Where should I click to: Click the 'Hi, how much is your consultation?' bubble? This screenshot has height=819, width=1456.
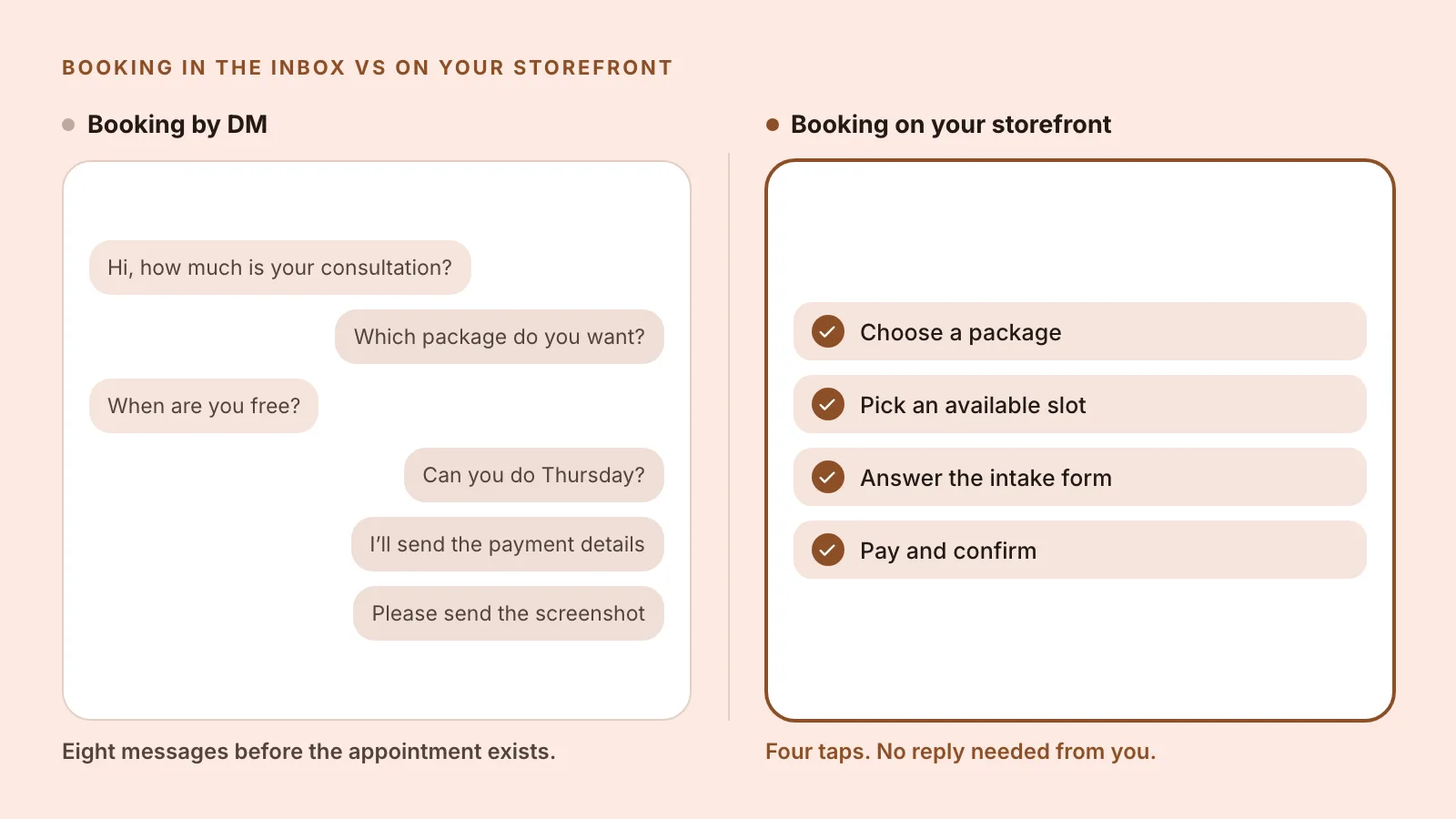coord(280,268)
